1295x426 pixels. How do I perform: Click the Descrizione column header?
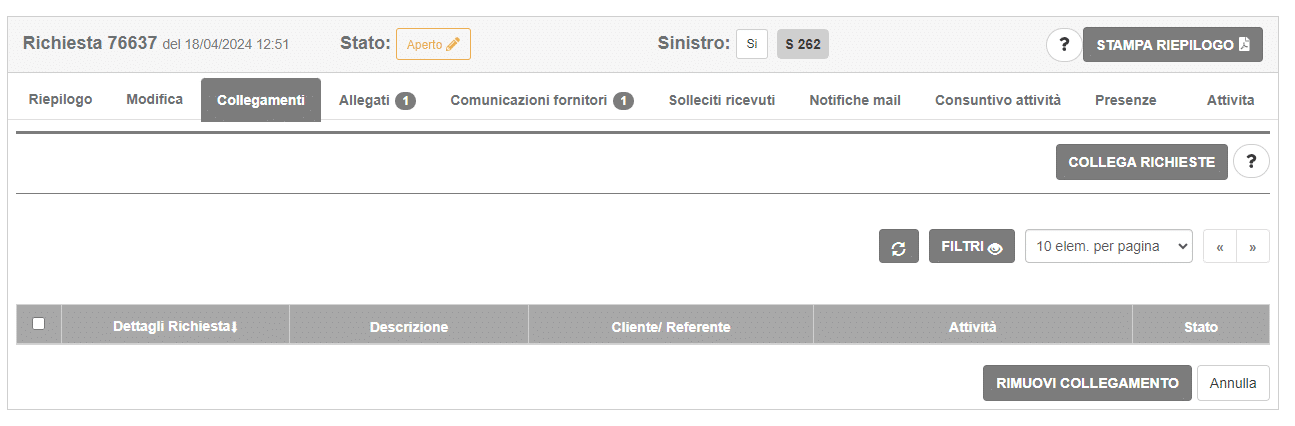409,327
